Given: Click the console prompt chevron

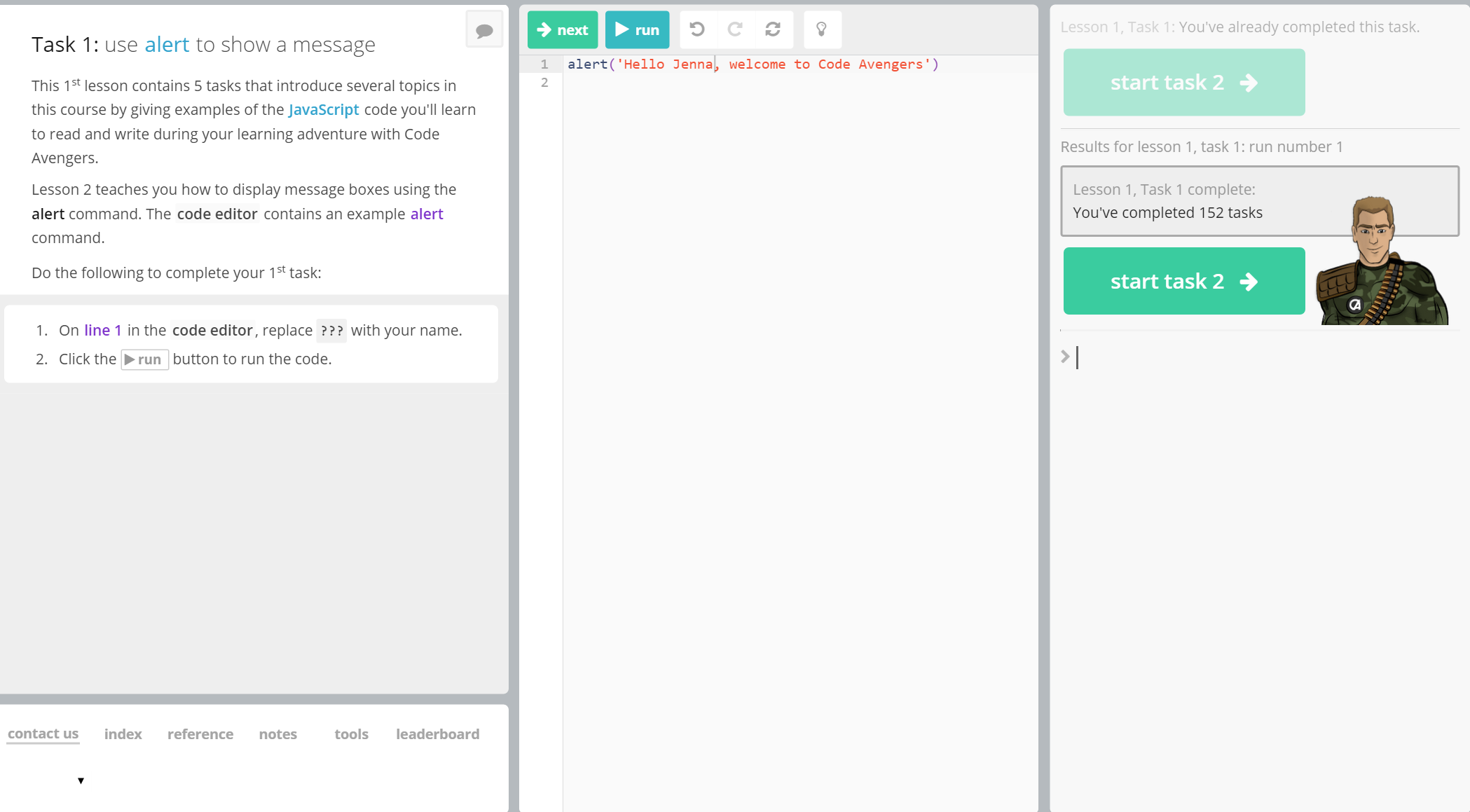Looking at the screenshot, I should click(1065, 357).
